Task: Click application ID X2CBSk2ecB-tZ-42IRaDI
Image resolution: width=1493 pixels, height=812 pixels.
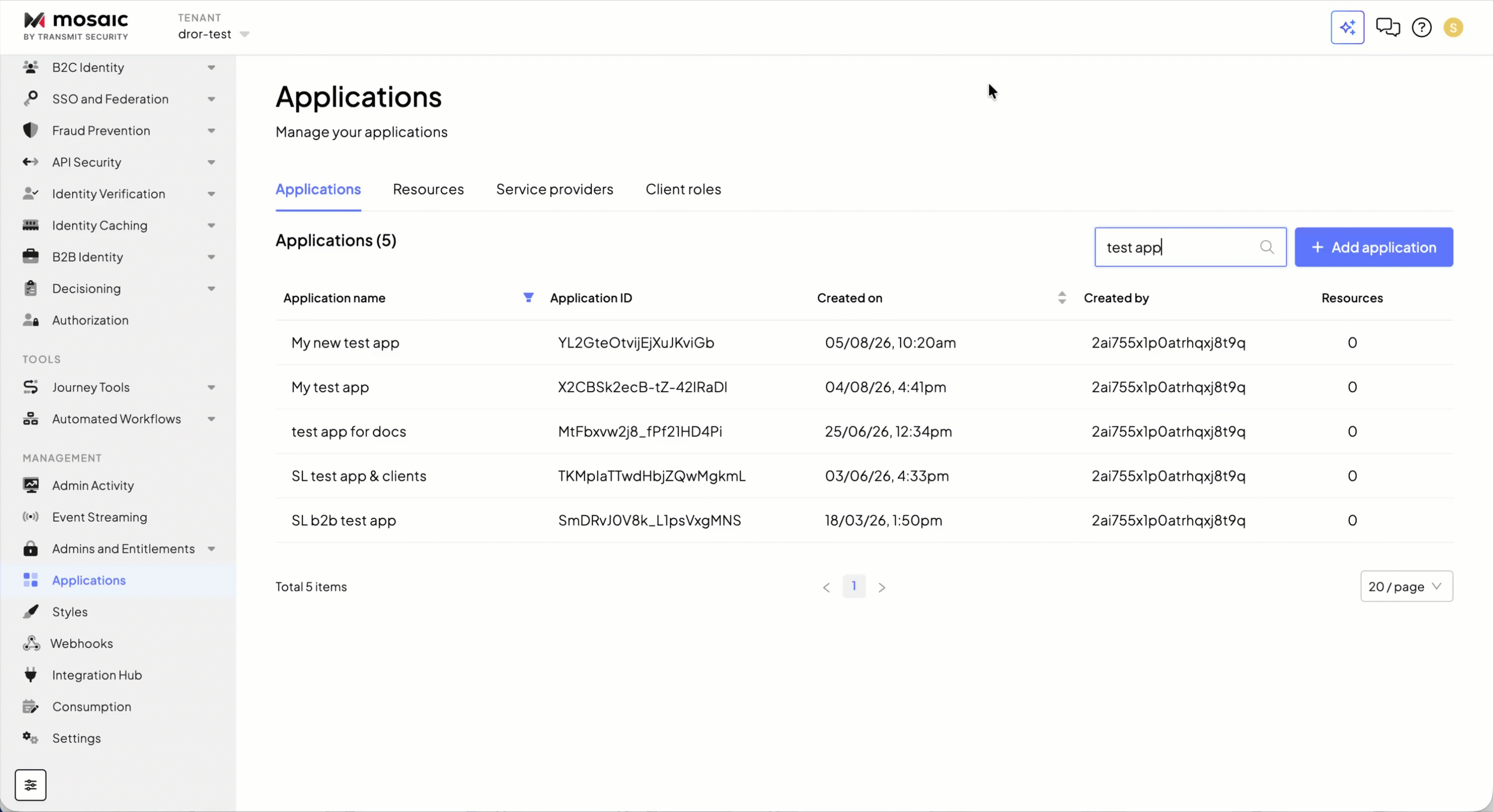Action: coord(642,387)
